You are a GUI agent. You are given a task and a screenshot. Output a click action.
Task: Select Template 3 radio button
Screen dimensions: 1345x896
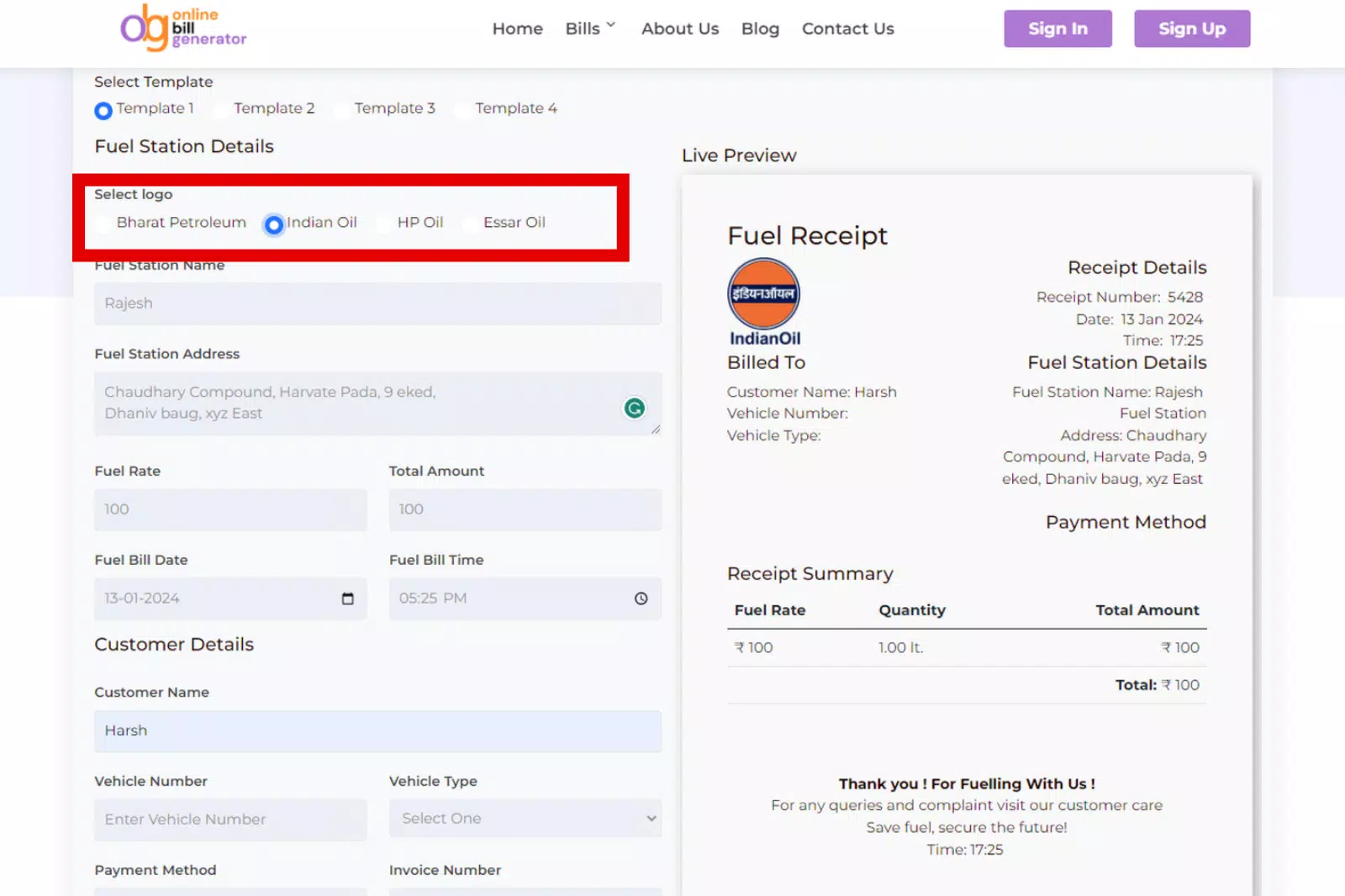coord(341,110)
